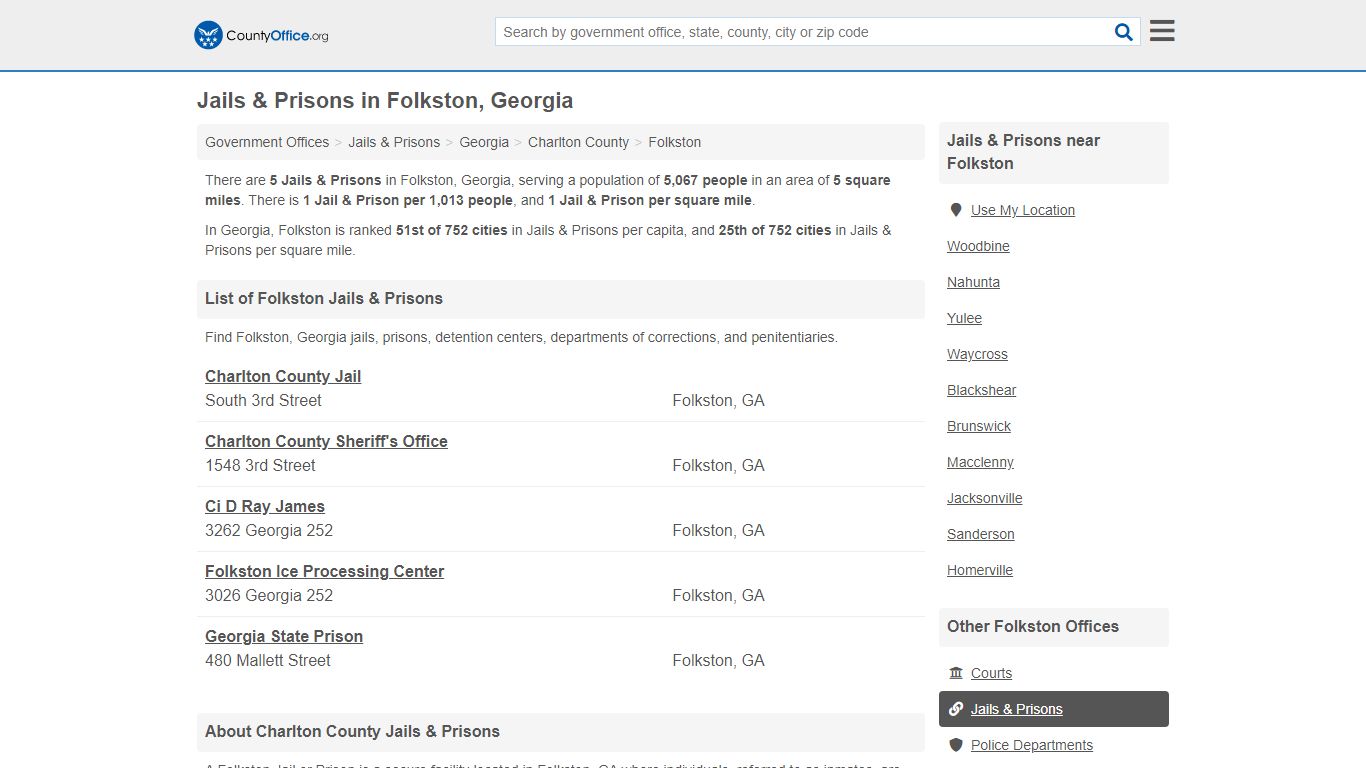Image resolution: width=1366 pixels, height=768 pixels.
Task: Open Courts offices link
Action: (x=991, y=673)
